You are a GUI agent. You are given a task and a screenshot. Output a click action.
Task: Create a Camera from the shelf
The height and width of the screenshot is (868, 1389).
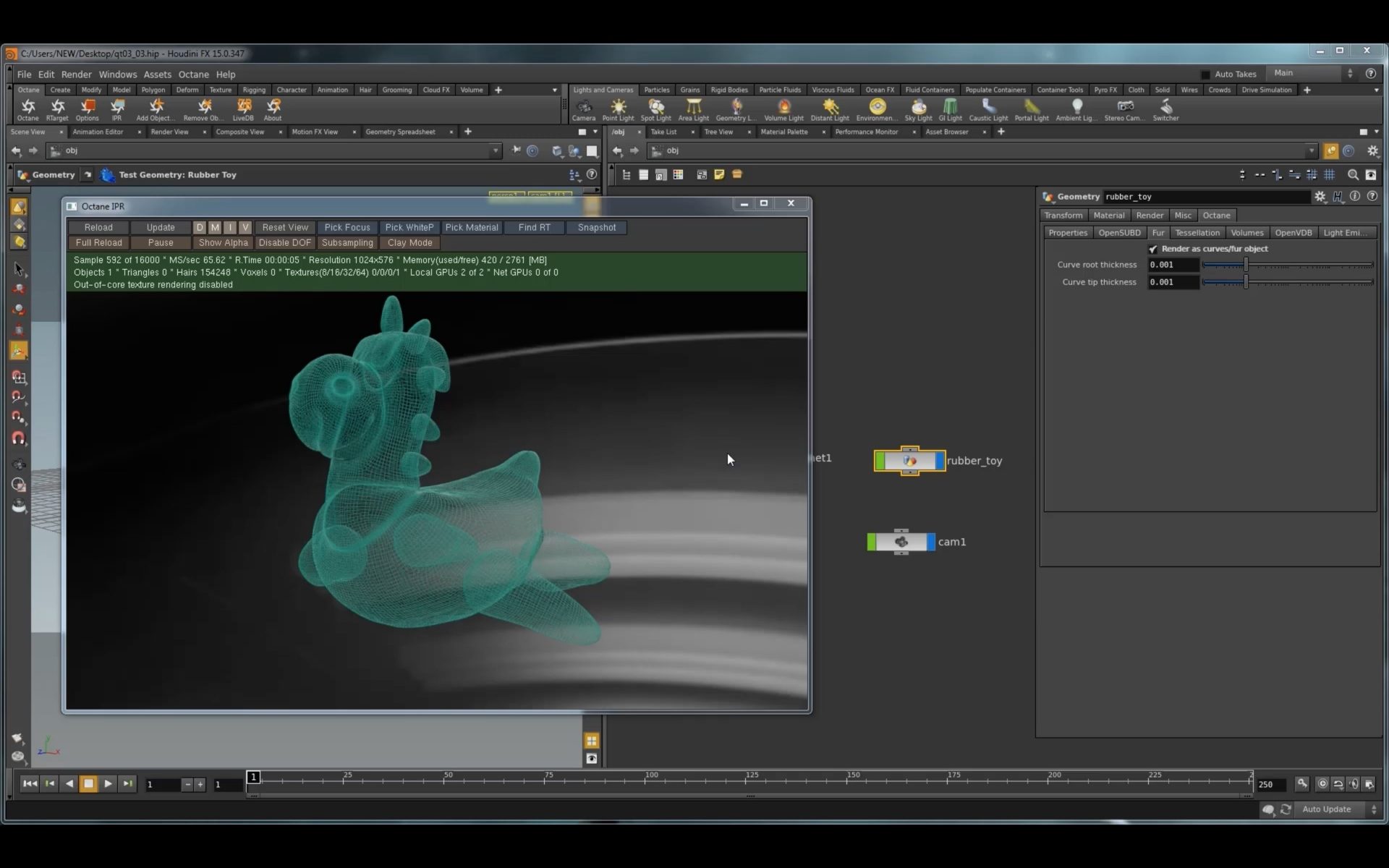[x=584, y=110]
